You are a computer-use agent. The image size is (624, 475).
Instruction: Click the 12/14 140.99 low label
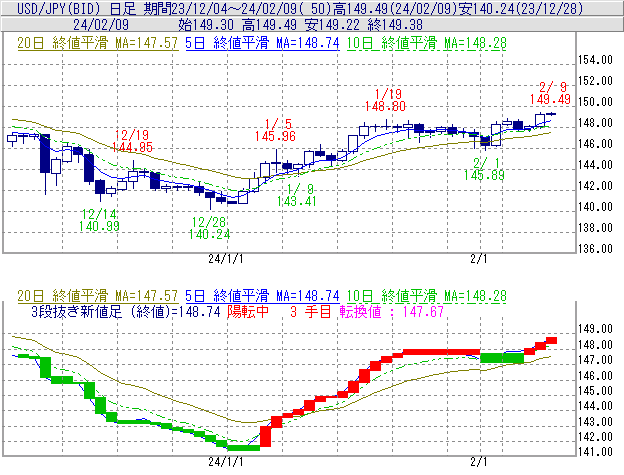[99, 220]
